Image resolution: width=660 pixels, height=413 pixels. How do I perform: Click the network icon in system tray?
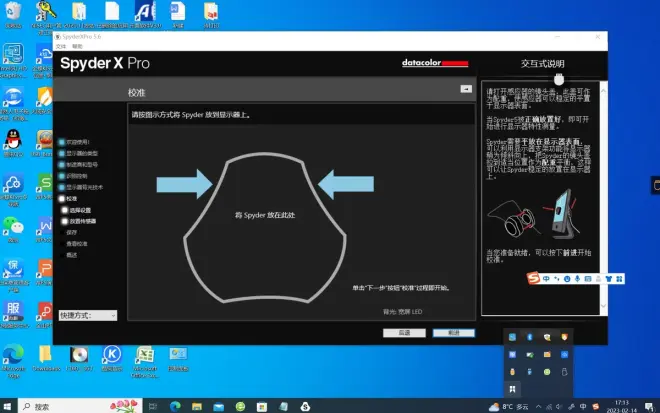(x=549, y=407)
